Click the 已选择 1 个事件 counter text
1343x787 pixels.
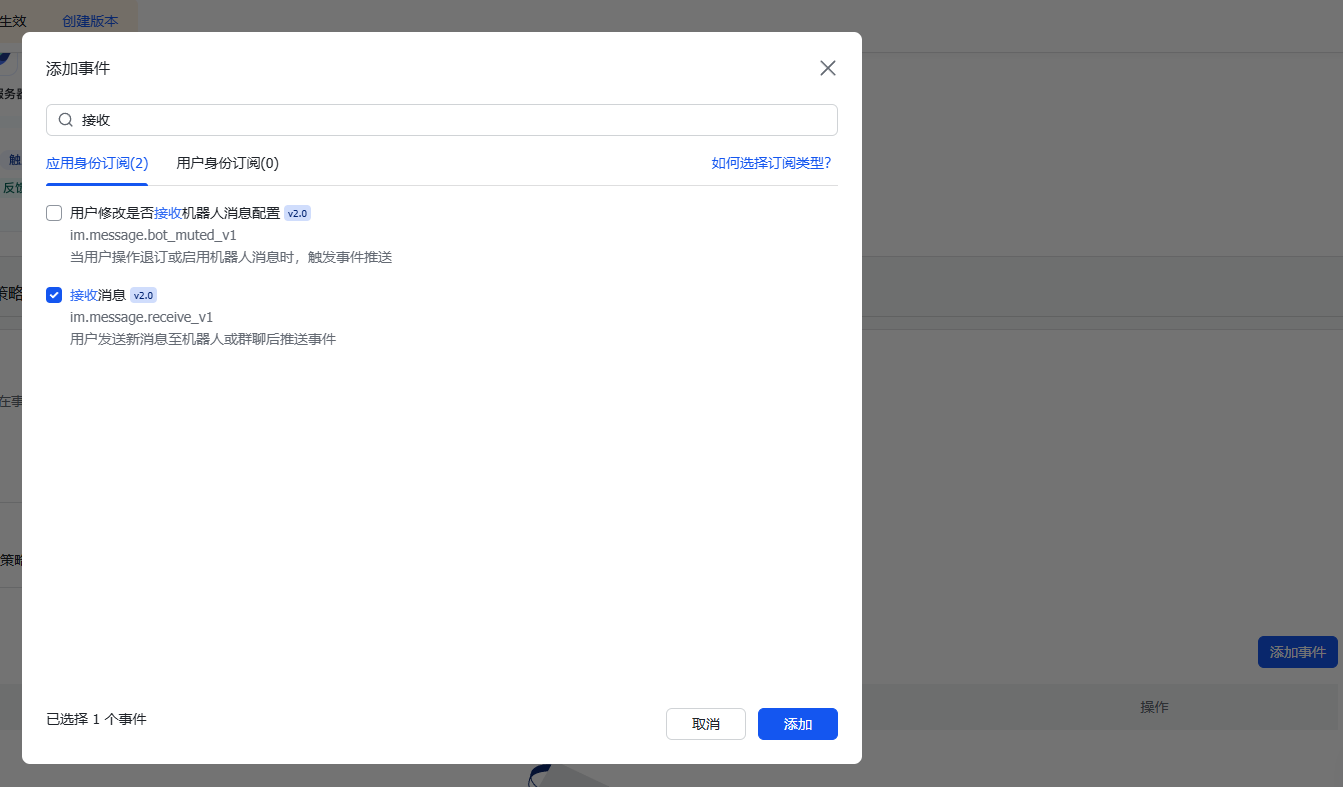pos(96,719)
